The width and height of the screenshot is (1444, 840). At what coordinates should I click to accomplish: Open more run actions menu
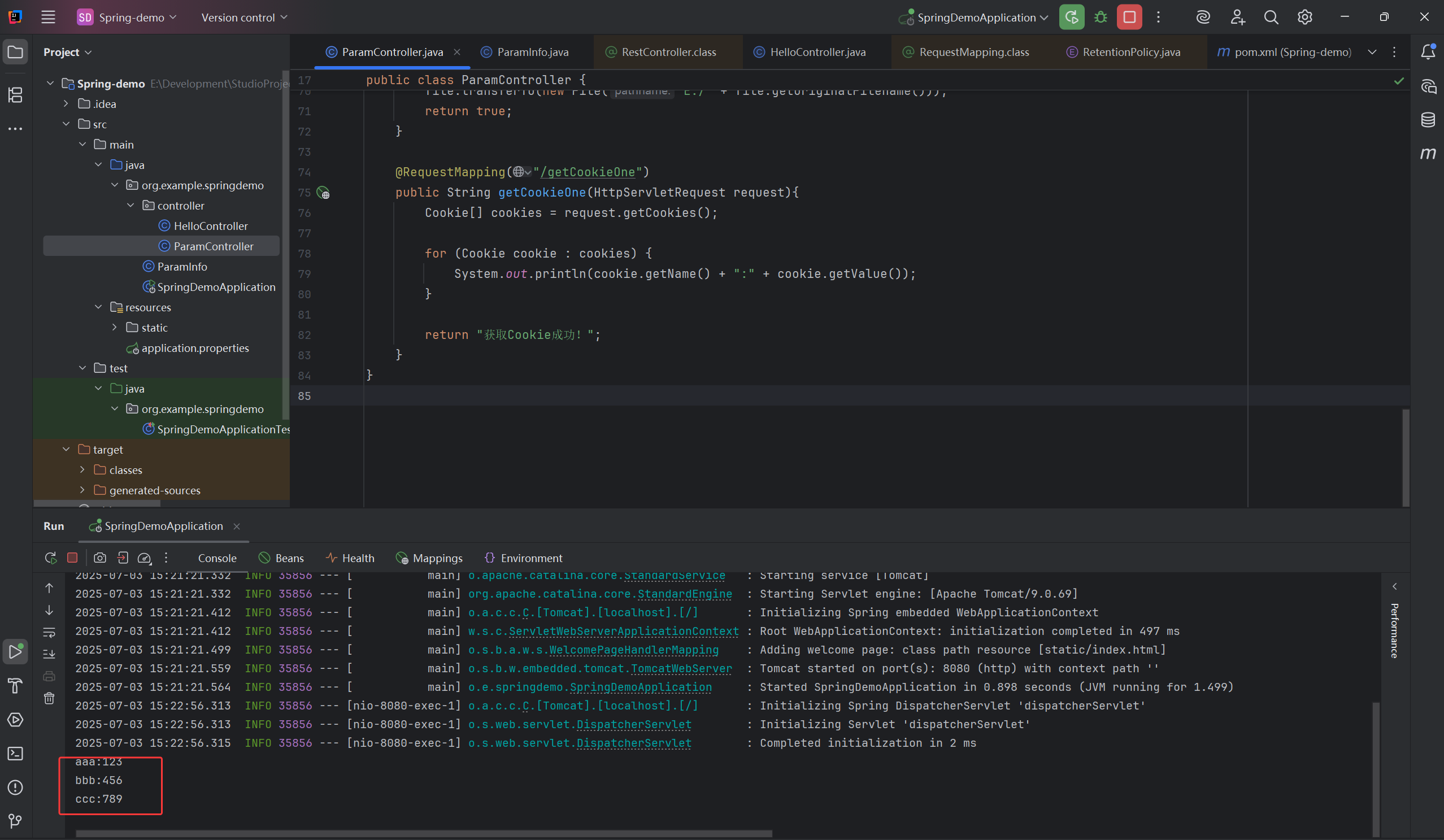(1158, 17)
